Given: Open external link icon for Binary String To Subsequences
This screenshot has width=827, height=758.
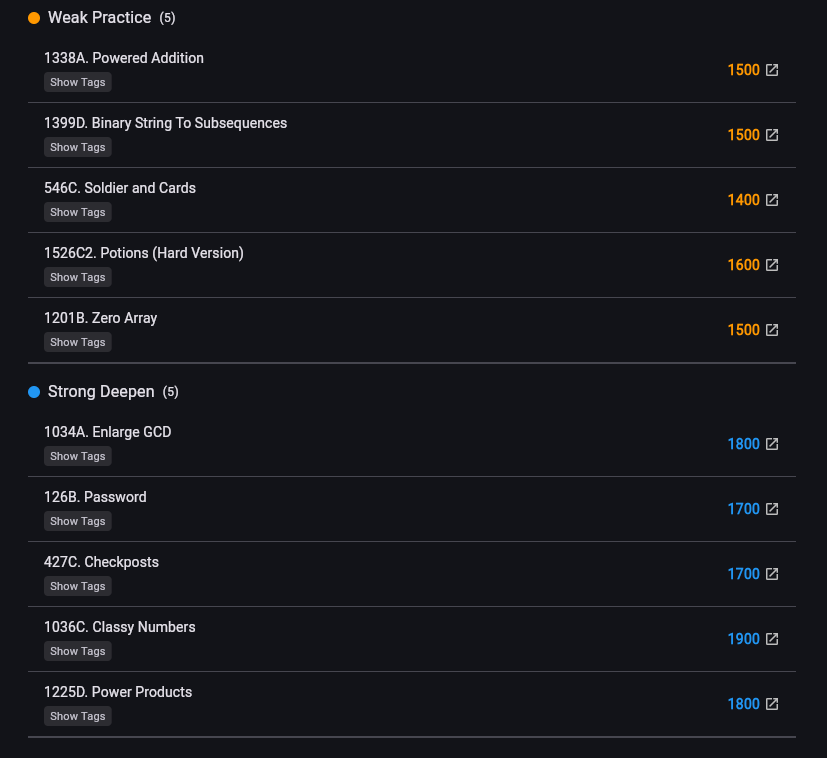Looking at the screenshot, I should click(772, 135).
